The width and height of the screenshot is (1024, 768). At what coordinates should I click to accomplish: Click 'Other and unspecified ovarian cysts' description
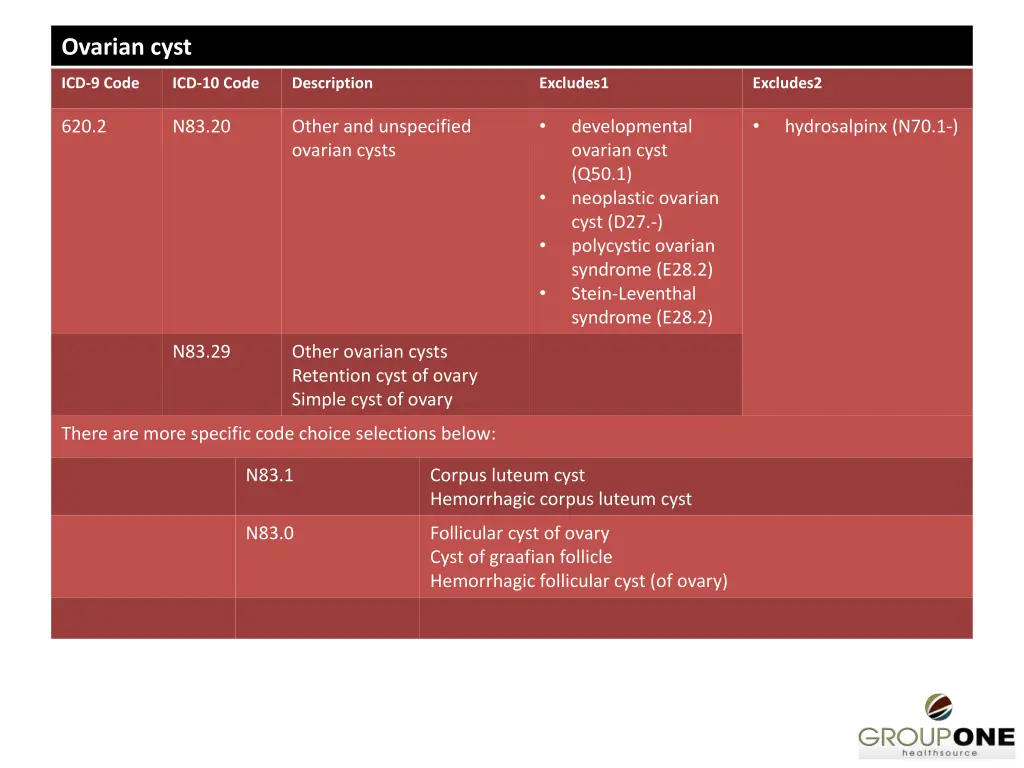(381, 138)
